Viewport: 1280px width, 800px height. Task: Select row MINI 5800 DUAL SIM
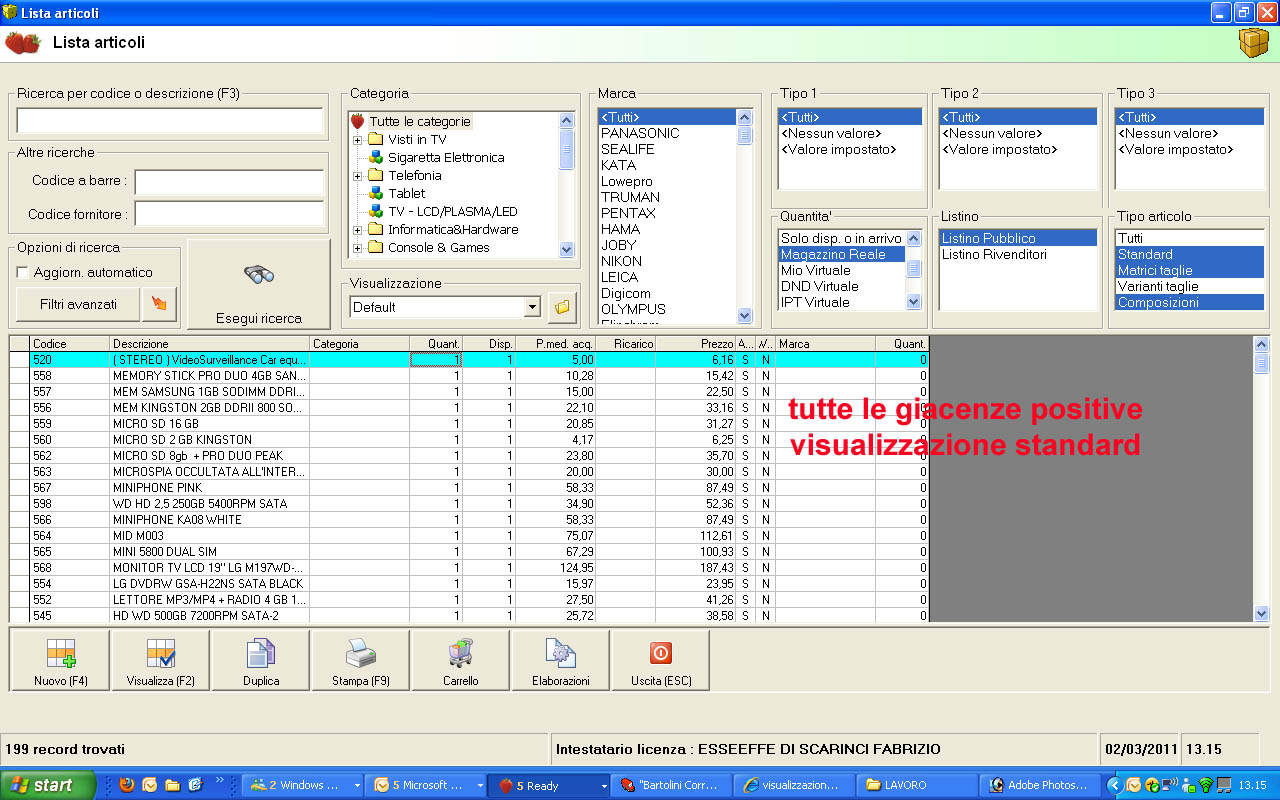coord(469,551)
